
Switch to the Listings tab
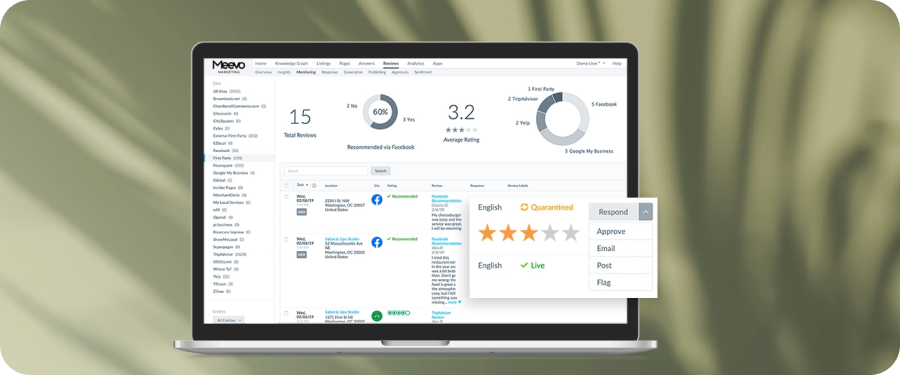323,63
